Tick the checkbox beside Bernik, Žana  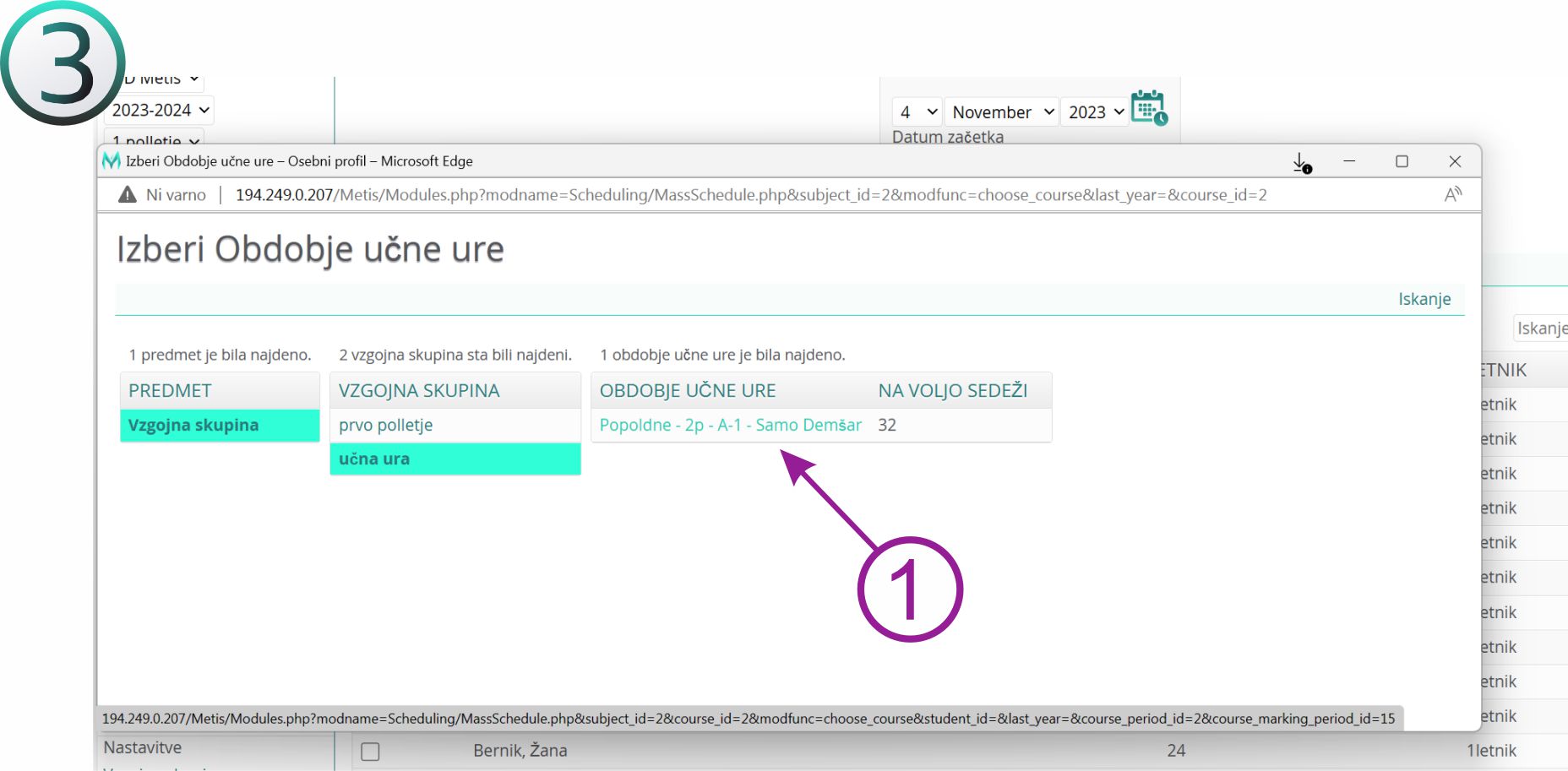click(x=370, y=751)
